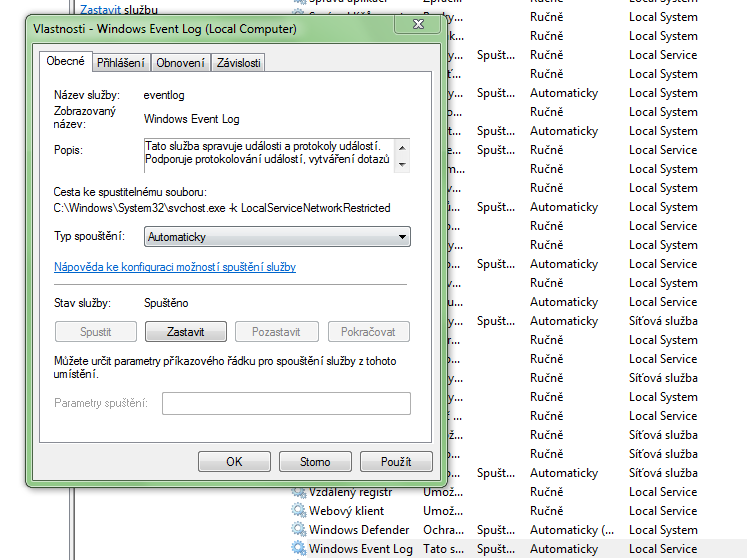Click the Spustit button

tap(96, 332)
